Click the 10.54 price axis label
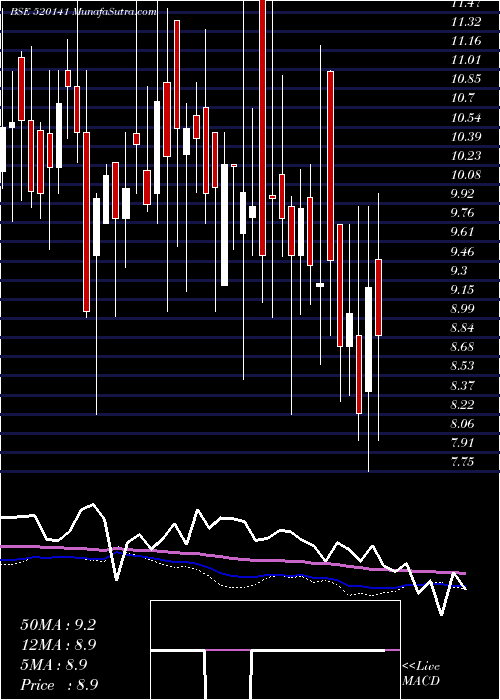The width and height of the screenshot is (500, 700). coord(466,118)
